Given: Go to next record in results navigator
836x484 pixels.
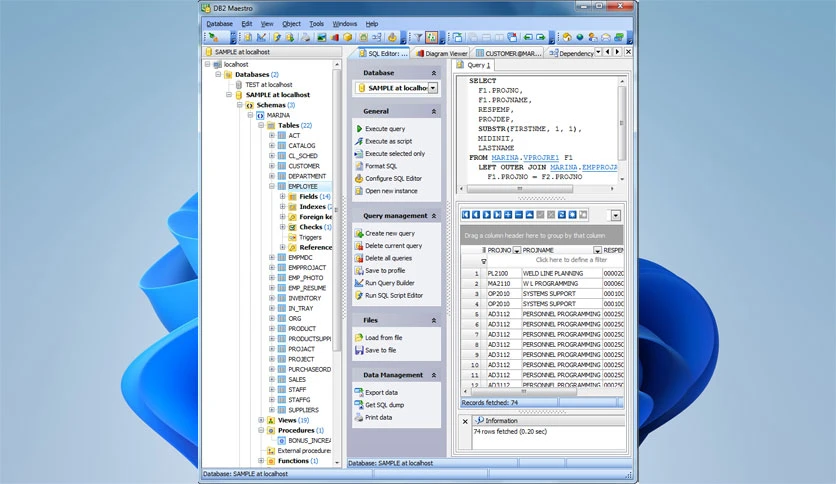Looking at the screenshot, I should (x=487, y=215).
